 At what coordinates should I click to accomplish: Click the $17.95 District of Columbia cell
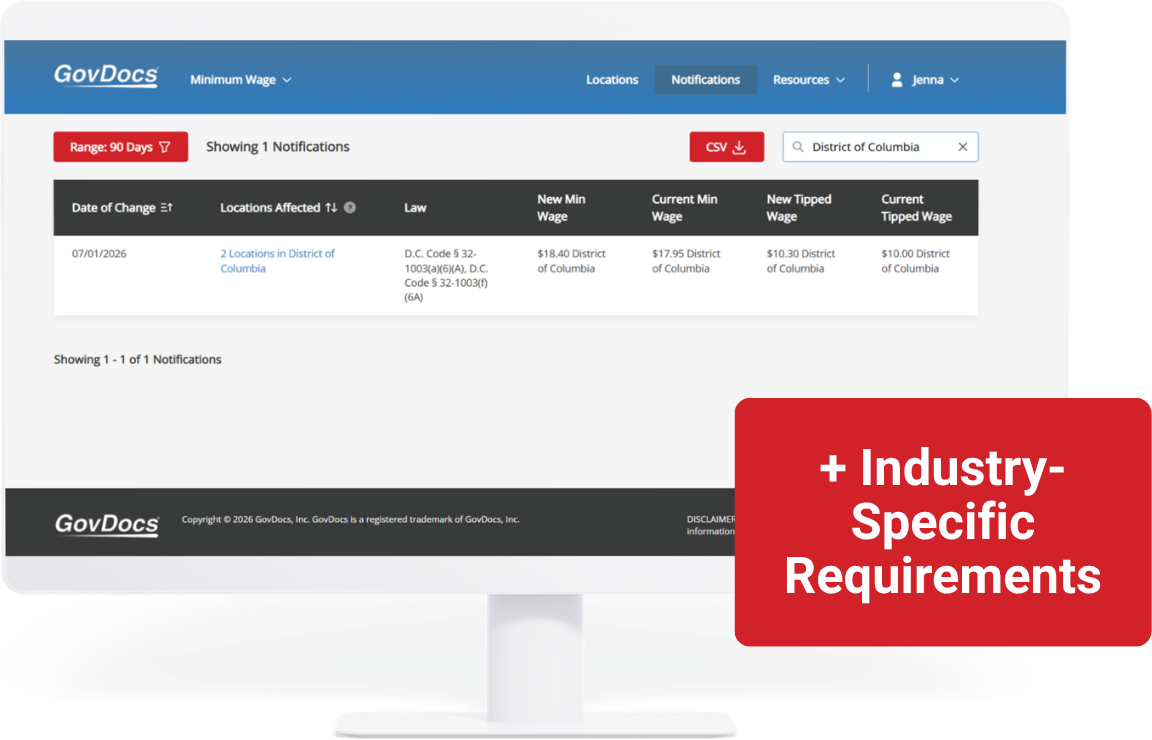pyautogui.click(x=685, y=261)
